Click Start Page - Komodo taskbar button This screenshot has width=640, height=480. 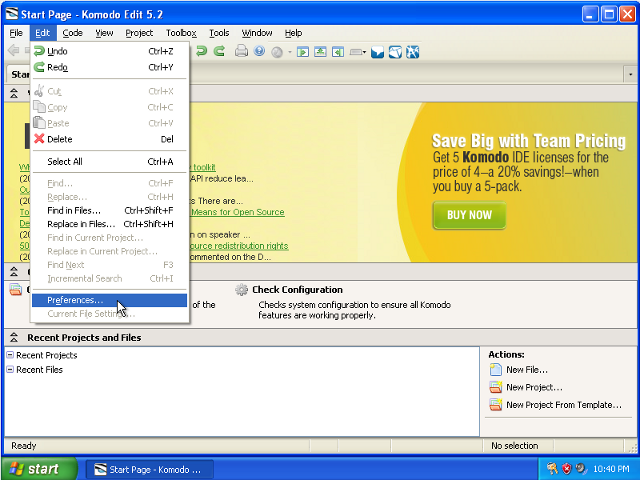149,469
